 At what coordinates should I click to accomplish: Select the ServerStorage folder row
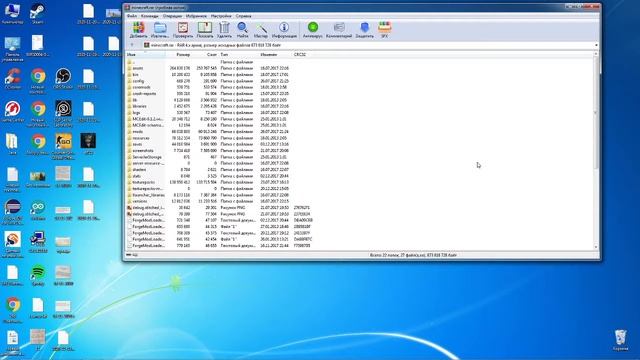(220, 157)
